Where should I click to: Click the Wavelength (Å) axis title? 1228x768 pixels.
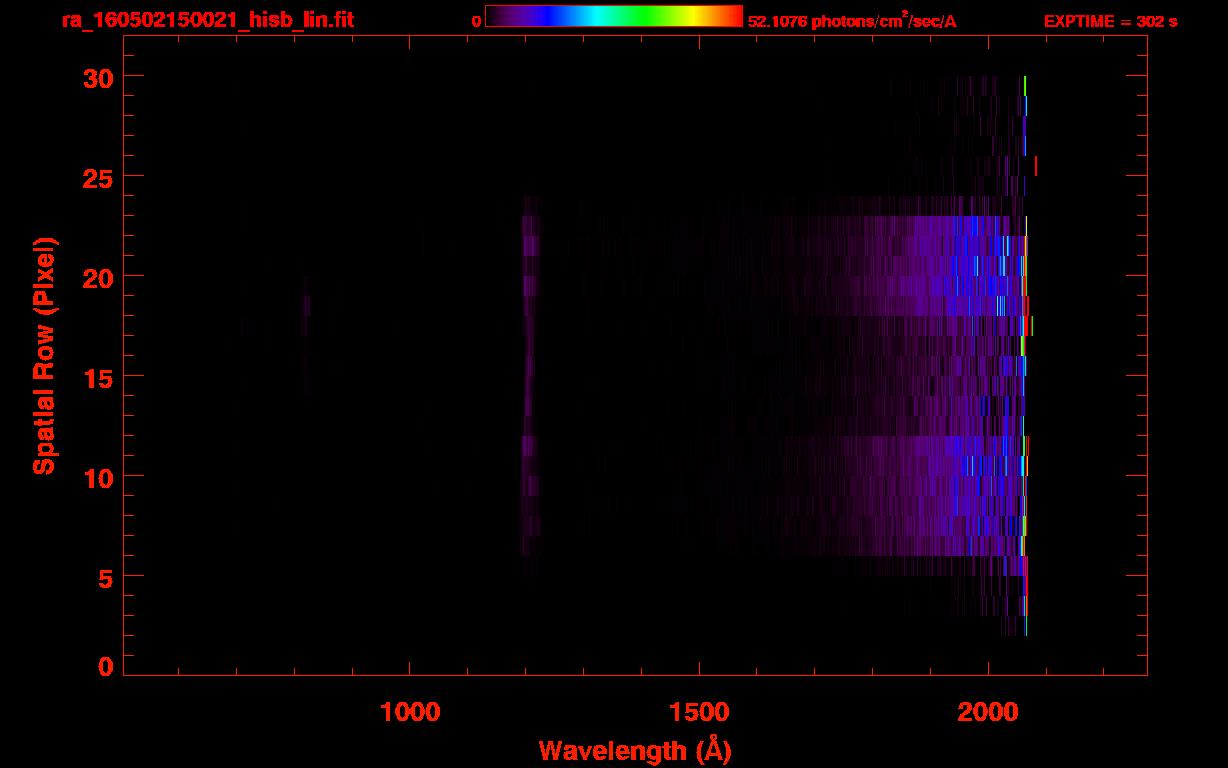[635, 750]
